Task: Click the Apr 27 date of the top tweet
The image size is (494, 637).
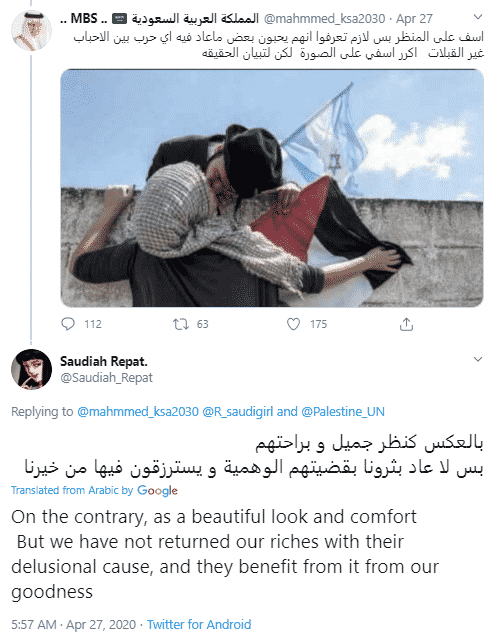Action: tap(414, 19)
